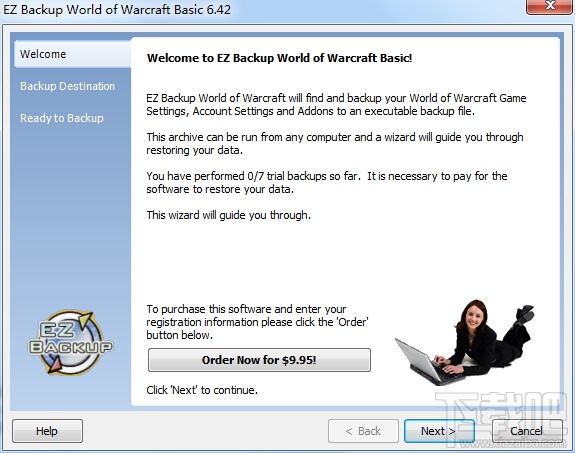Click the Welcome to EZ Backup heading
575x453 pixels.
pyautogui.click(x=279, y=58)
